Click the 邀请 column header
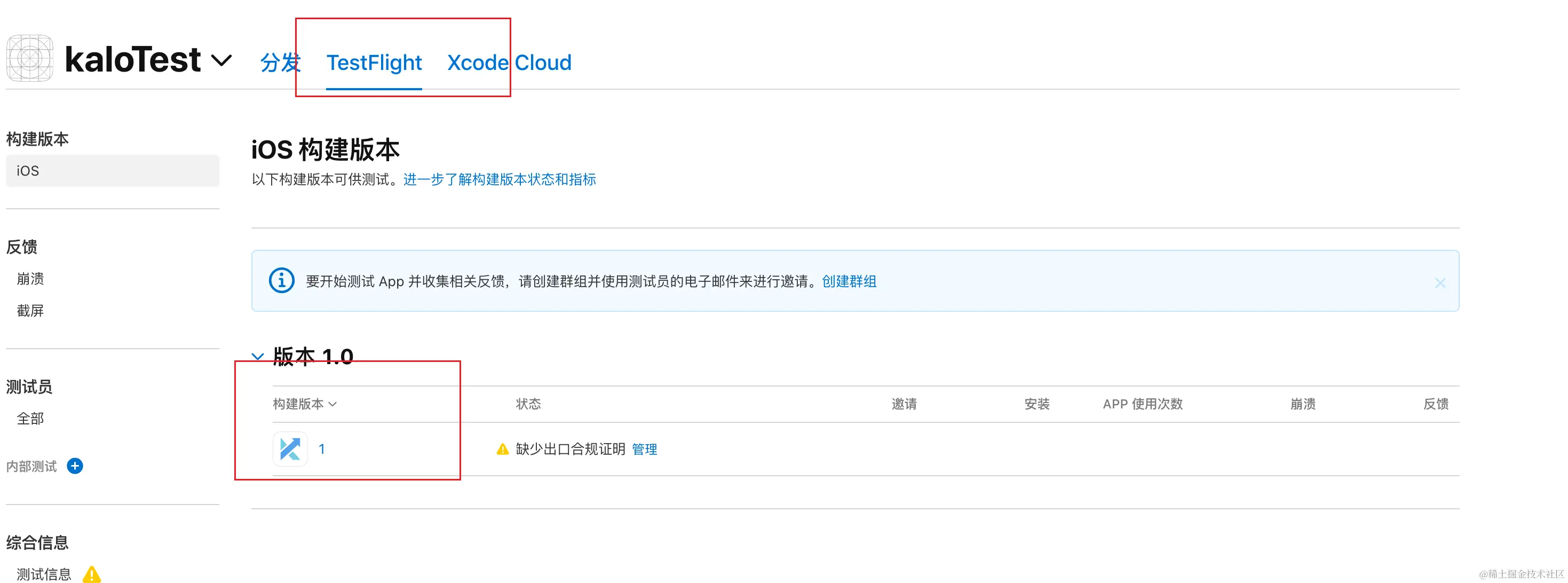This screenshot has width=1568, height=583. 904,404
